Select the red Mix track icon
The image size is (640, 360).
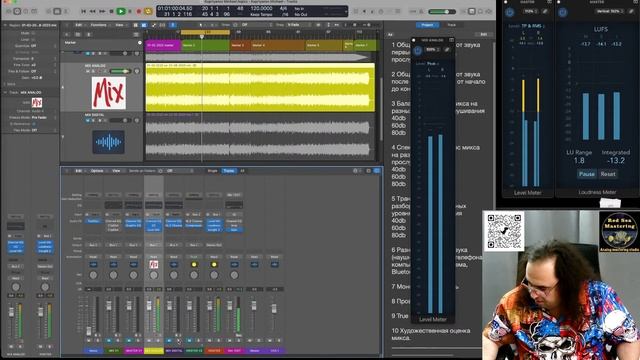click(x=109, y=93)
